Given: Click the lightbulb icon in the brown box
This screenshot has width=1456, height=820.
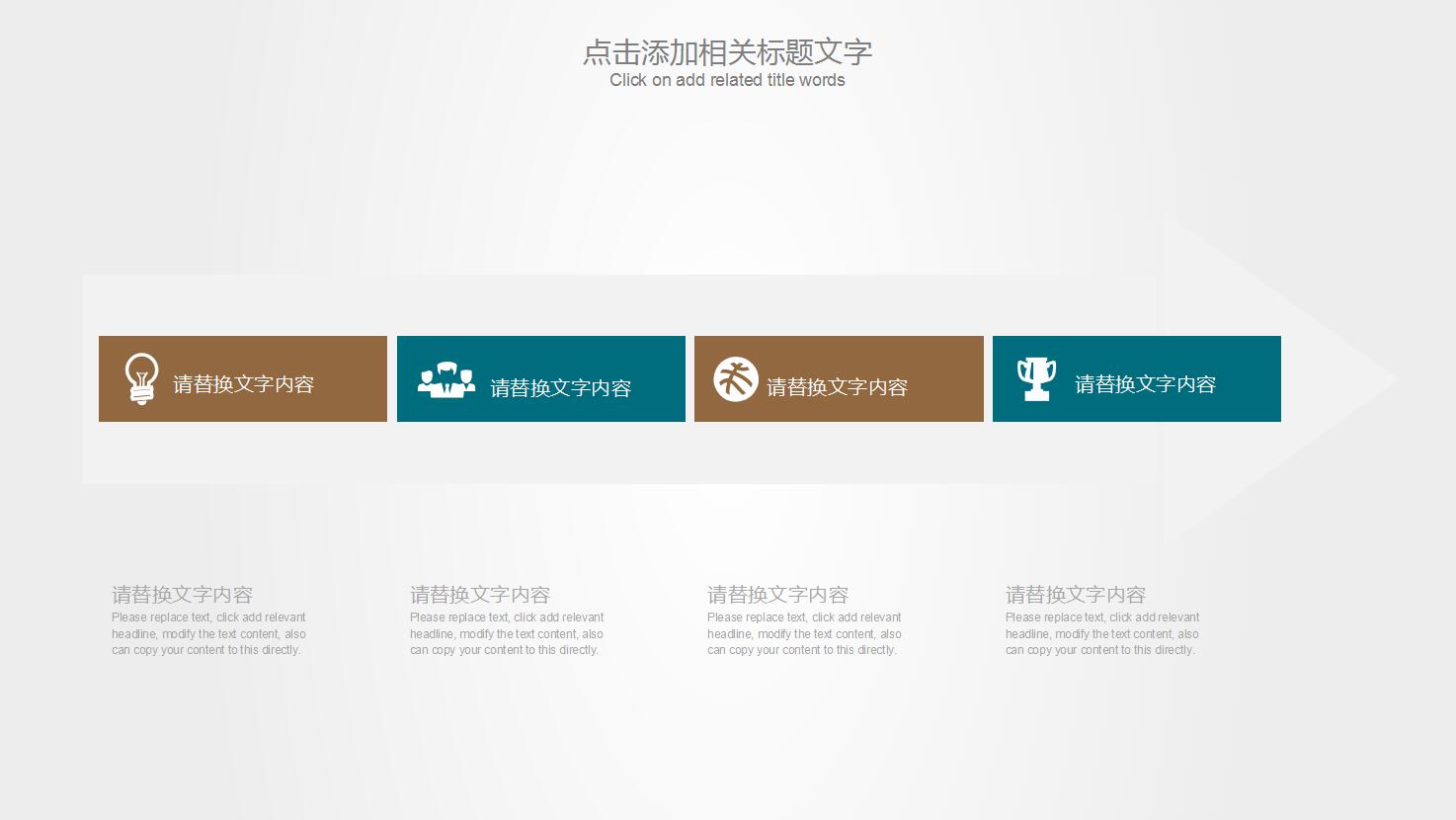Looking at the screenshot, I should tap(141, 379).
